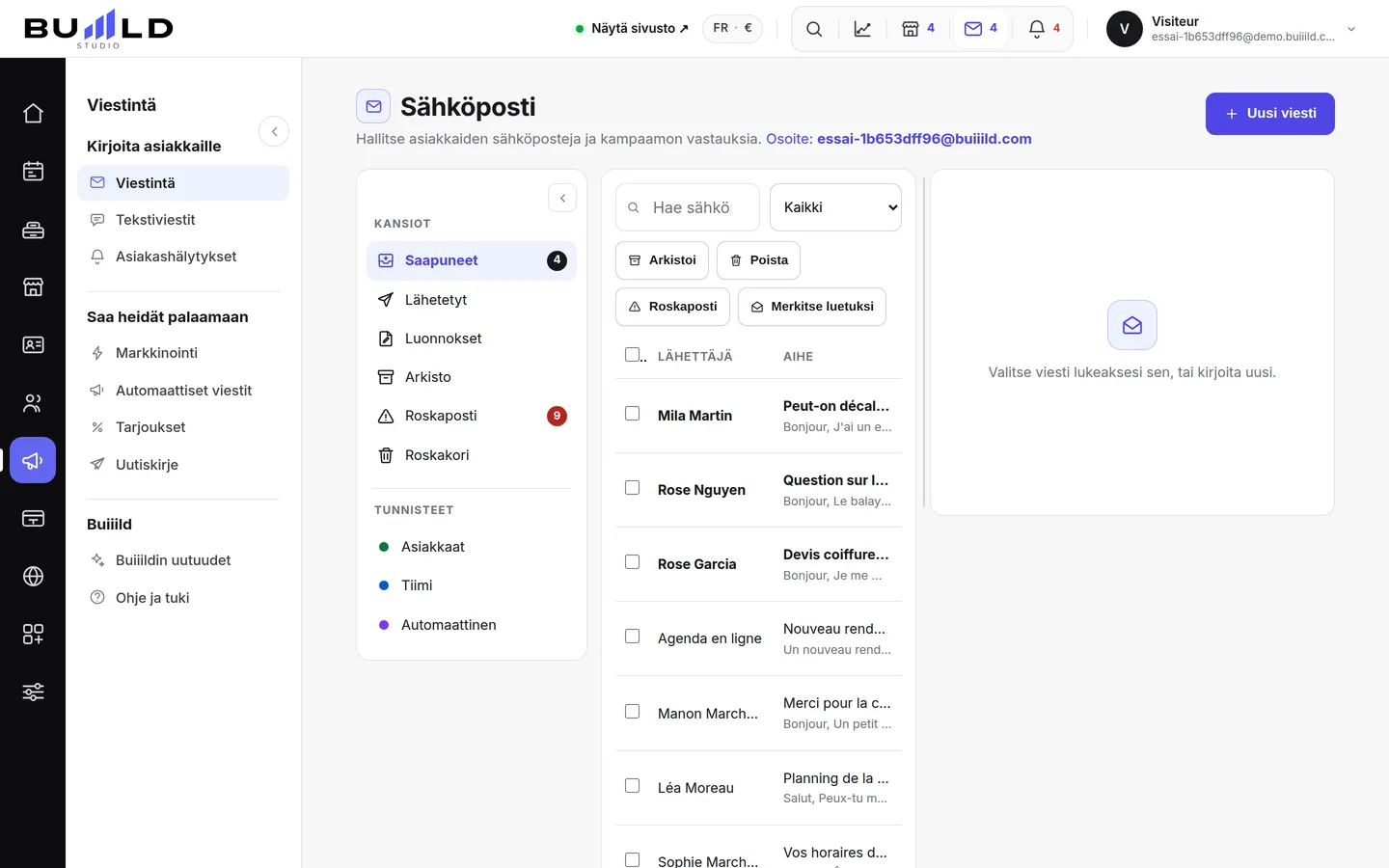
Task: Open the notifications bell icon
Action: click(1044, 29)
